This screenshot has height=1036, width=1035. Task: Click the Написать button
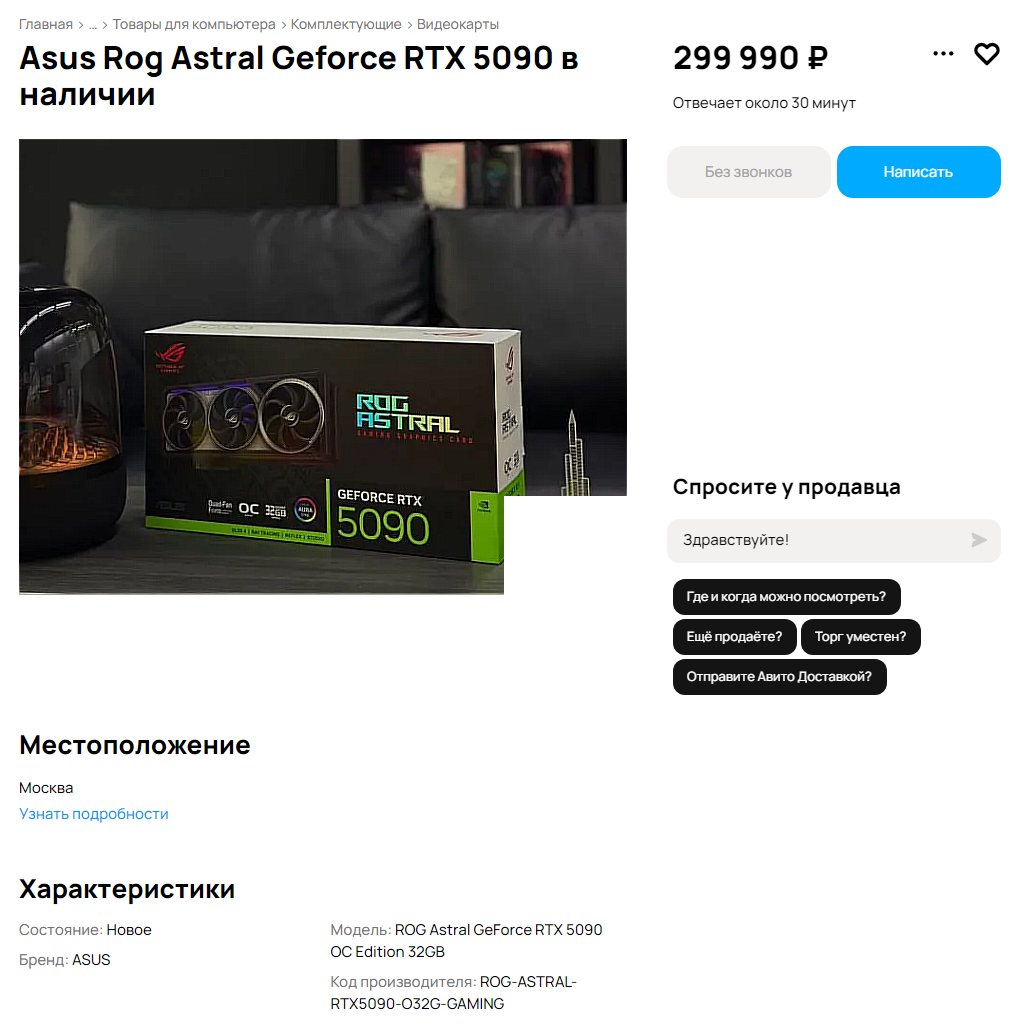[x=918, y=172]
